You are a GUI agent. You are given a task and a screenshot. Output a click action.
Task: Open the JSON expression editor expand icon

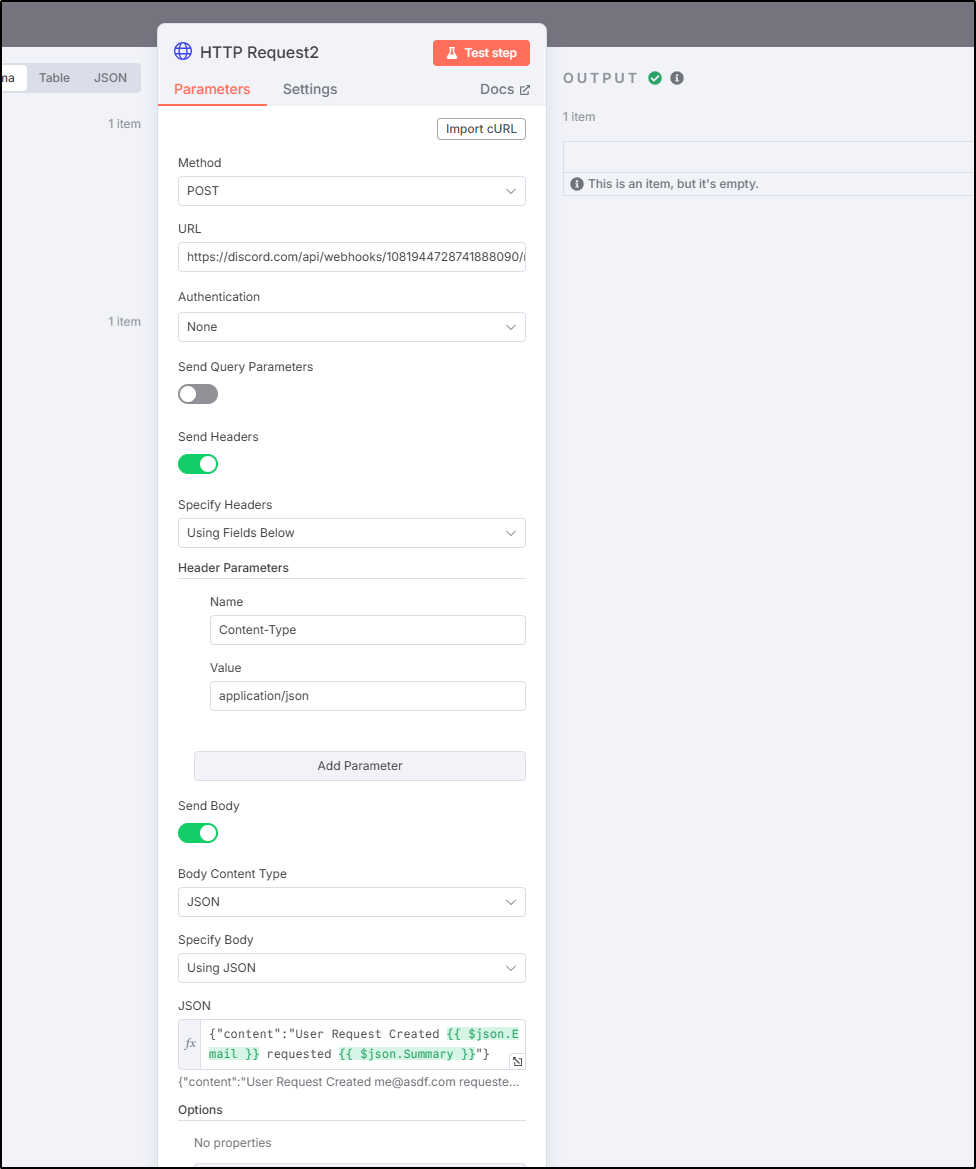[517, 1061]
